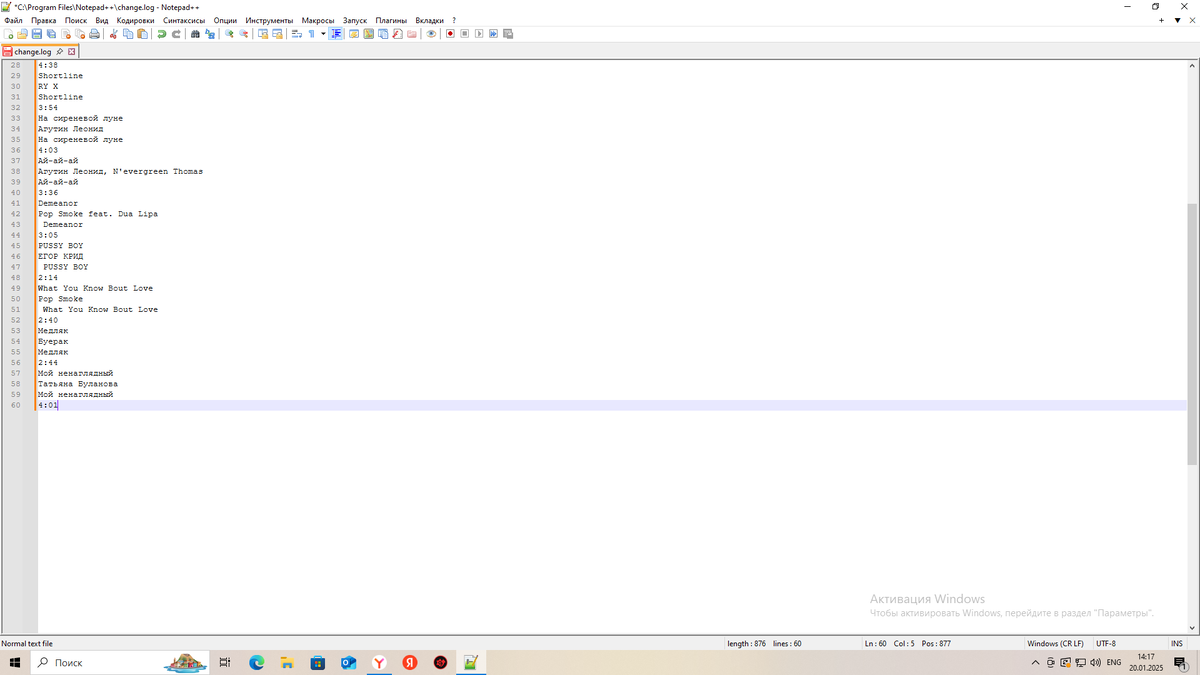Open Task View on the taskbar
Image resolution: width=1200 pixels, height=675 pixels.
pyautogui.click(x=225, y=663)
